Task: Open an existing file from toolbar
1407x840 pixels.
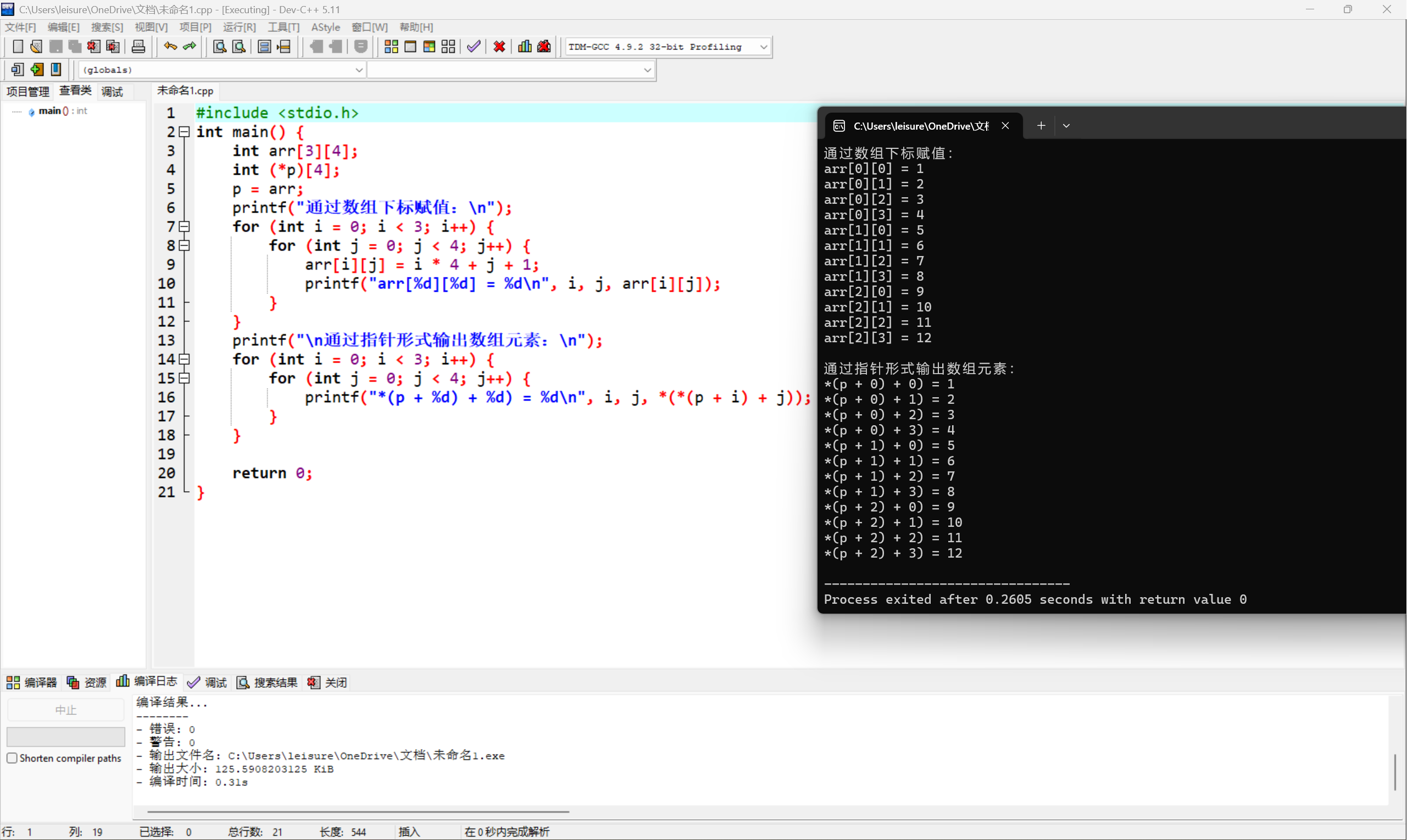Action: point(36,46)
